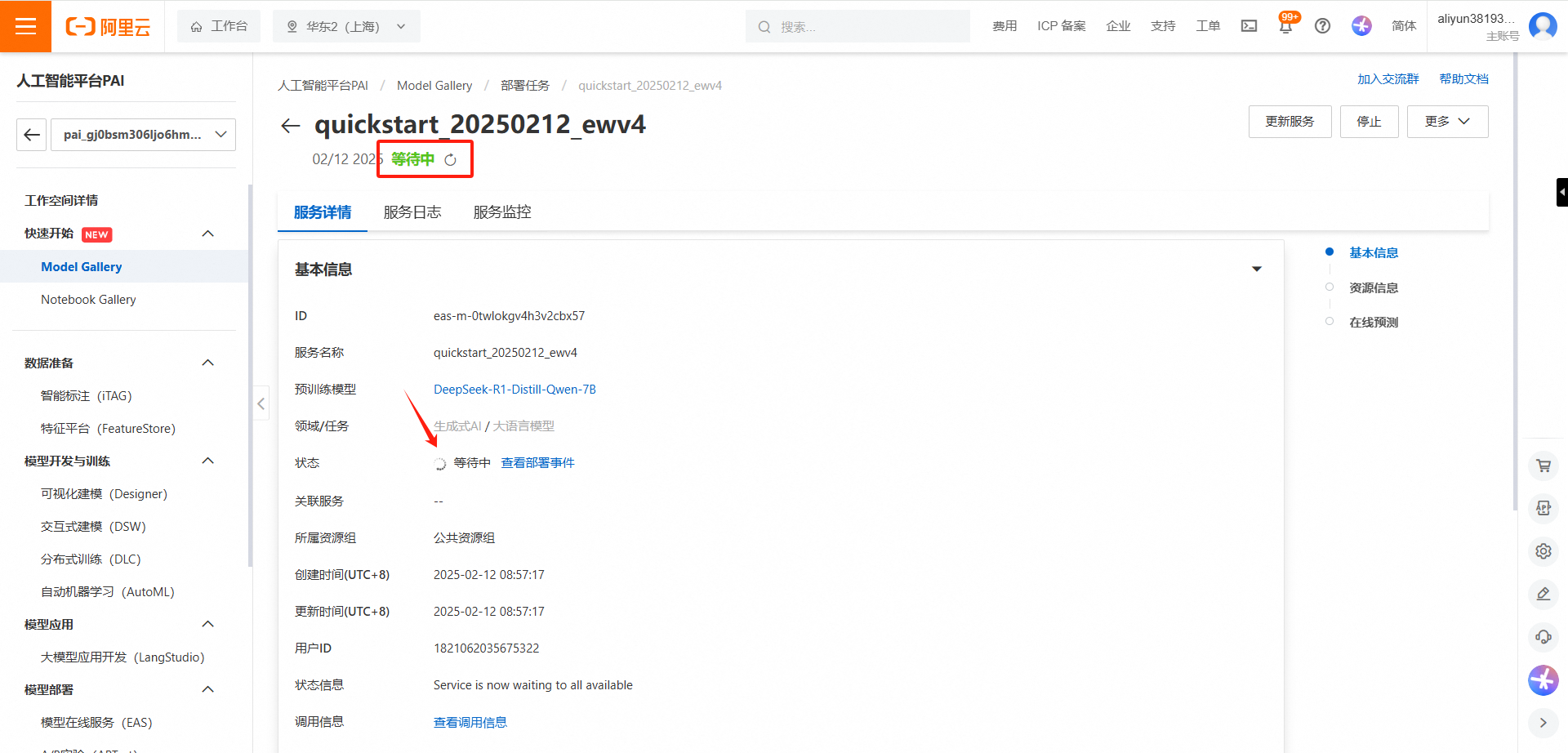Open 模型在线服务 (EAS) in sidebar
This screenshot has width=1568, height=753.
(96, 723)
